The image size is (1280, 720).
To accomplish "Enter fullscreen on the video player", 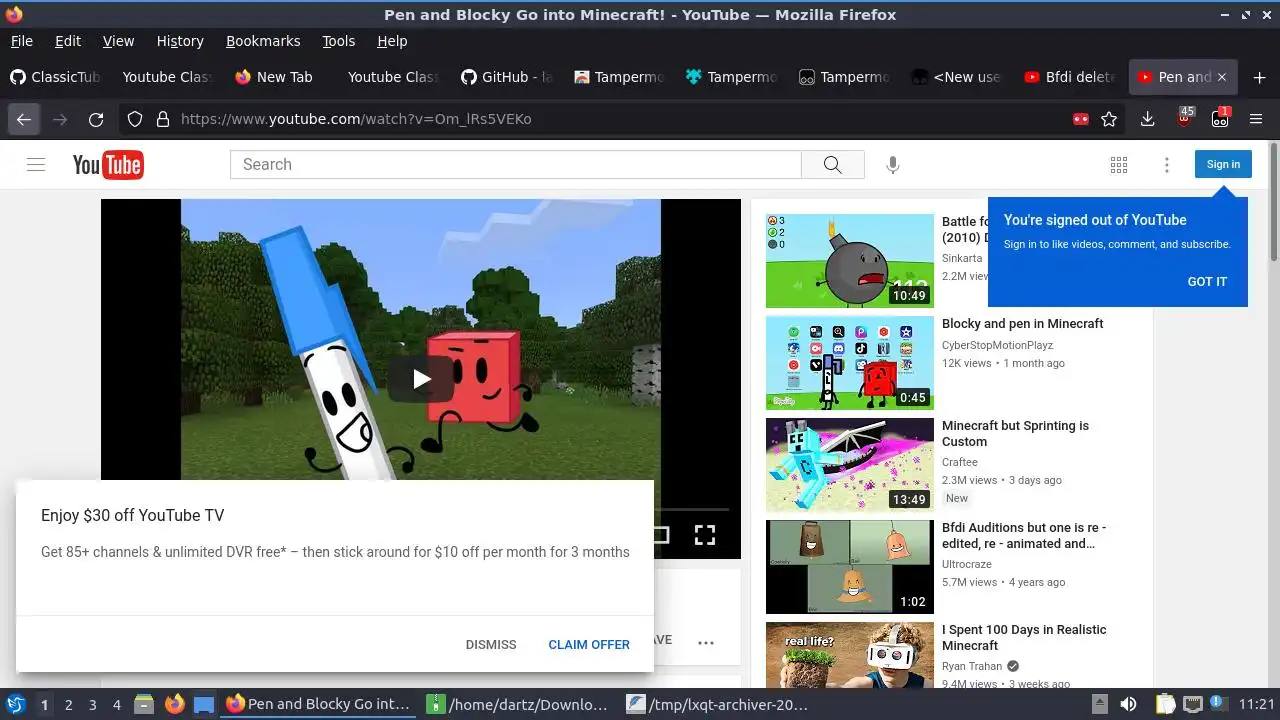I will click(x=705, y=535).
